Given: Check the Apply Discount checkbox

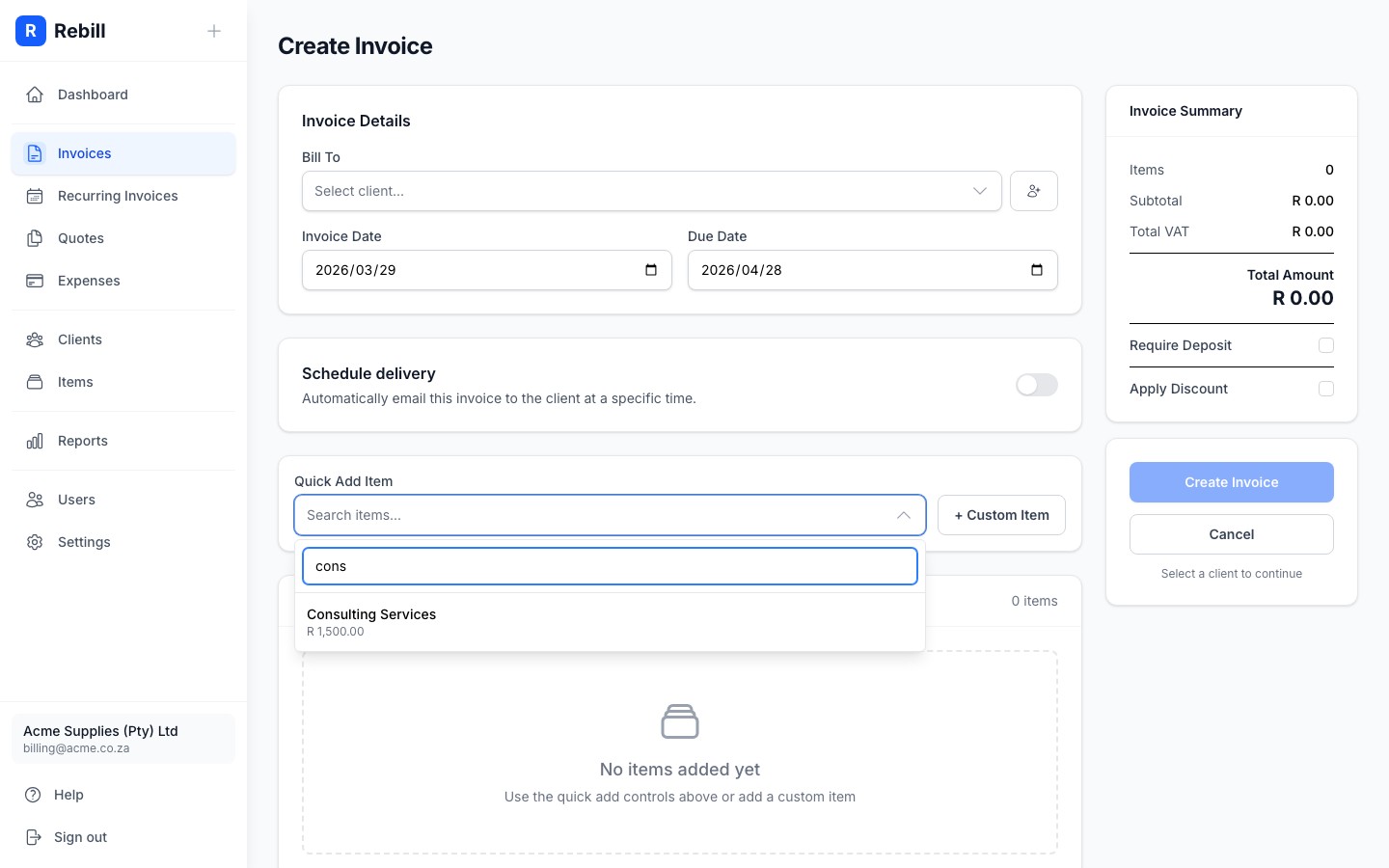Looking at the screenshot, I should (x=1326, y=389).
